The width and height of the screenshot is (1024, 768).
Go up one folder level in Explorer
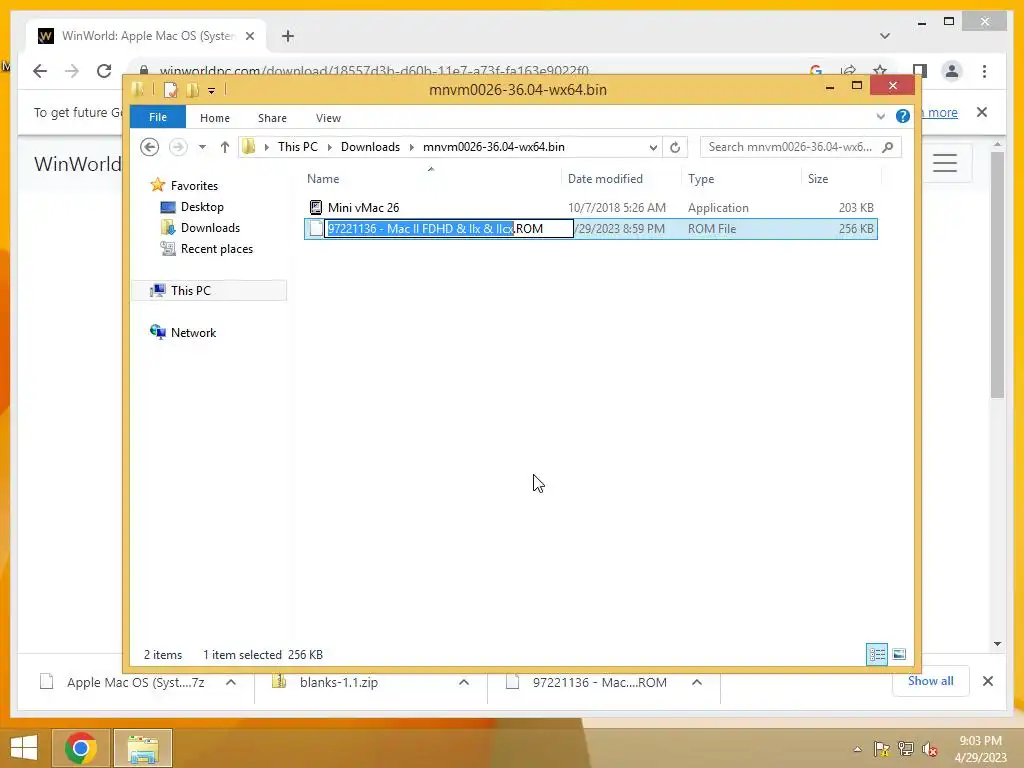(x=225, y=147)
